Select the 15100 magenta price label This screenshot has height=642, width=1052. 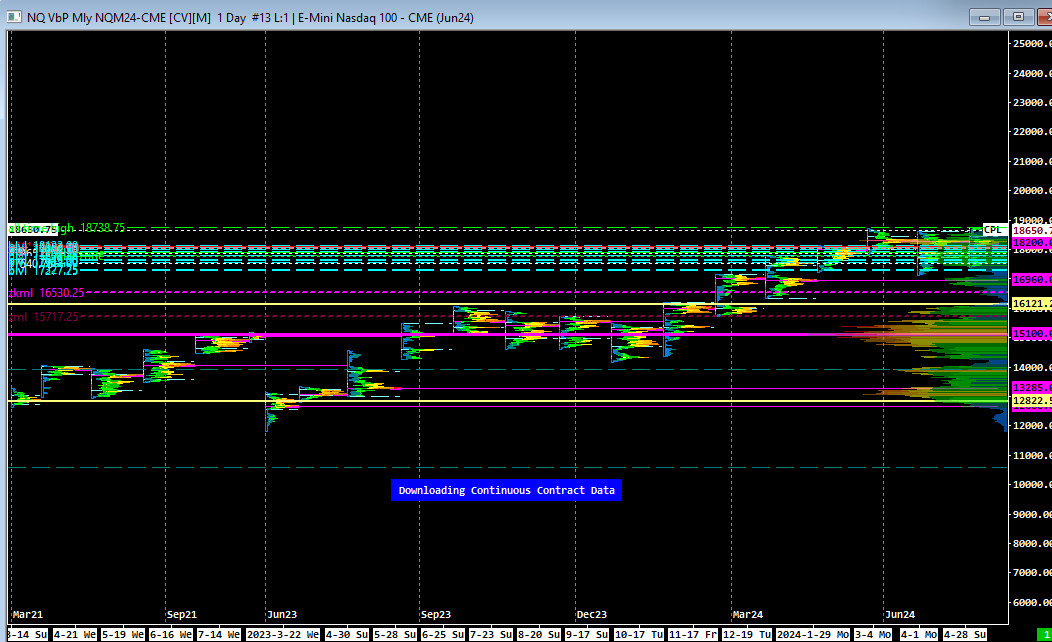pyautogui.click(x=1031, y=333)
